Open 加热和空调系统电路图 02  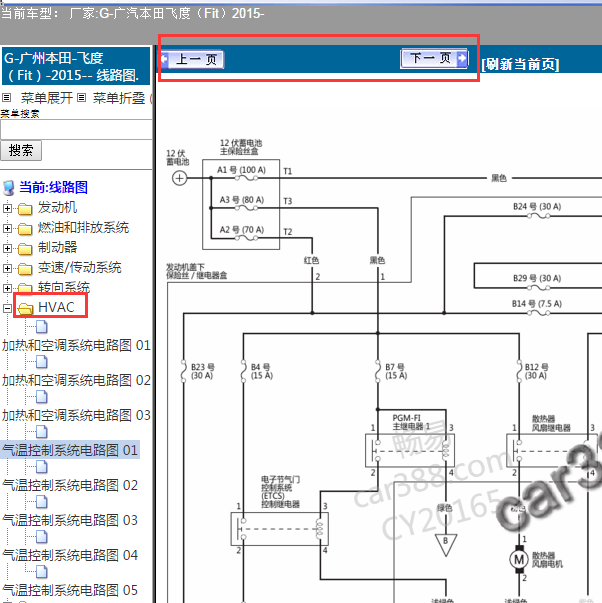coord(76,380)
